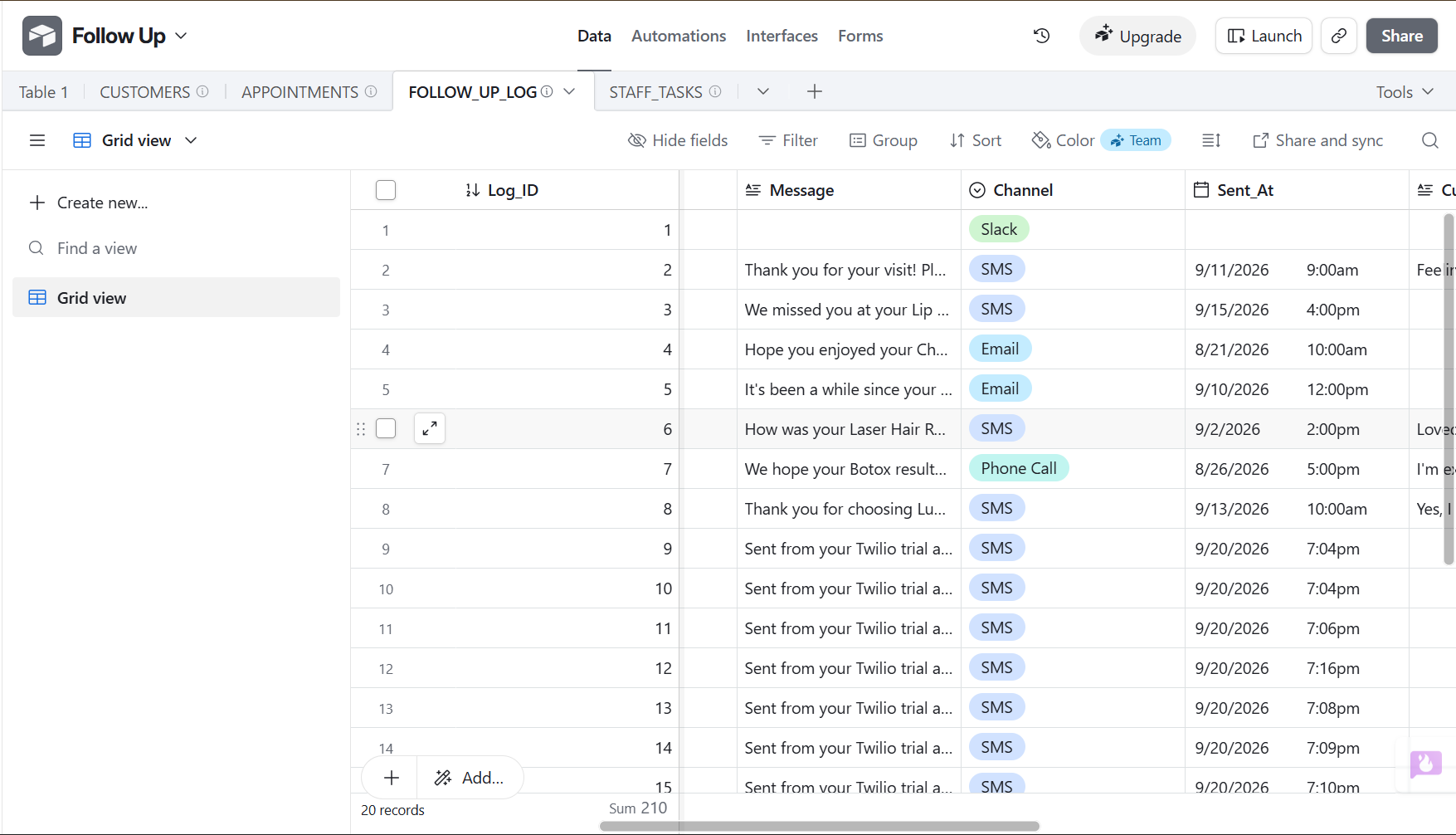Toggle the select-all header checkbox

point(386,190)
